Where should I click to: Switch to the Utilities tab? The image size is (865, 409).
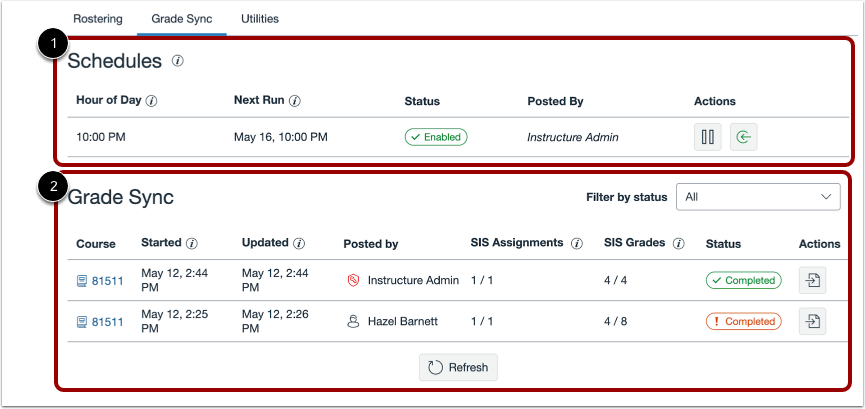pos(260,19)
